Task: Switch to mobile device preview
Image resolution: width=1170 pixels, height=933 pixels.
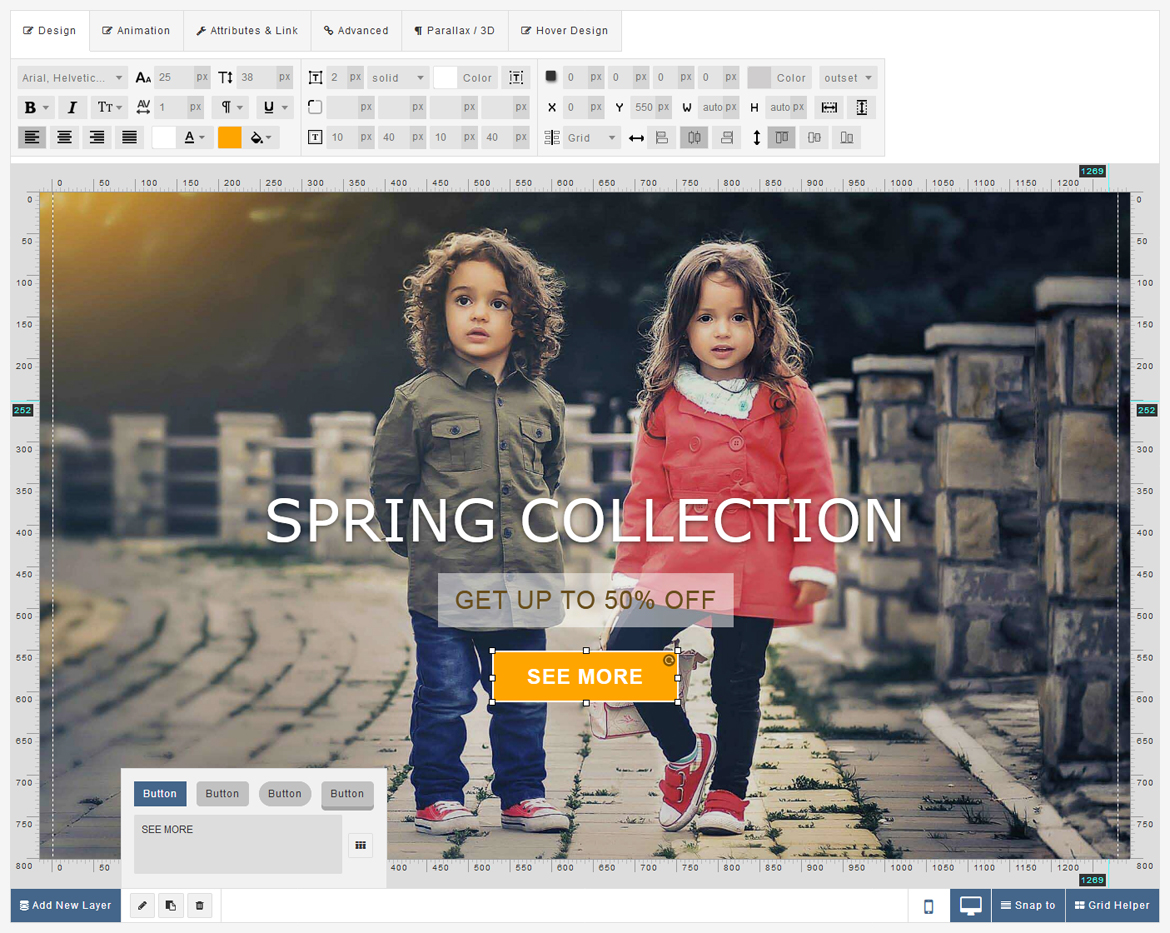Action: 928,906
